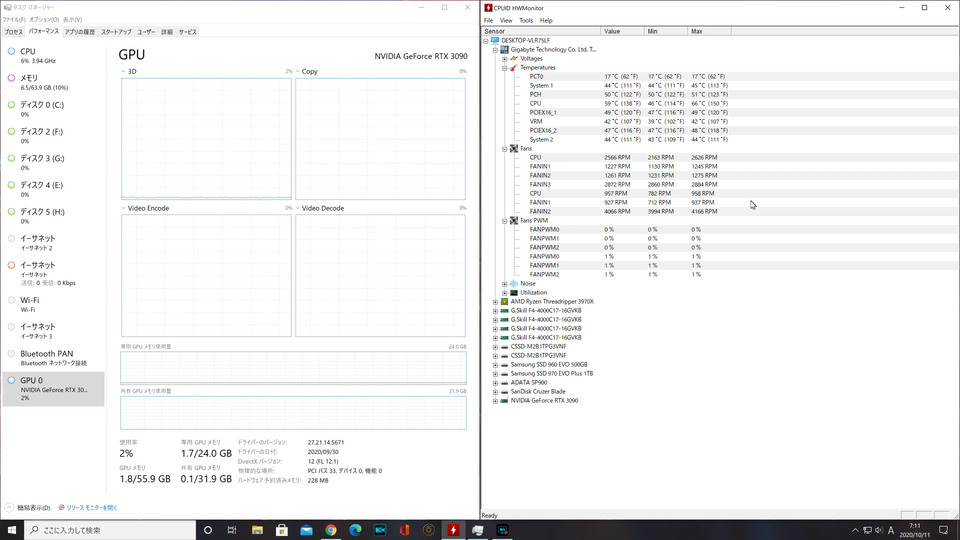This screenshot has width=960, height=540.
Task: Open オプション(O) menu in Task Manager
Action: pyautogui.click(x=44, y=20)
